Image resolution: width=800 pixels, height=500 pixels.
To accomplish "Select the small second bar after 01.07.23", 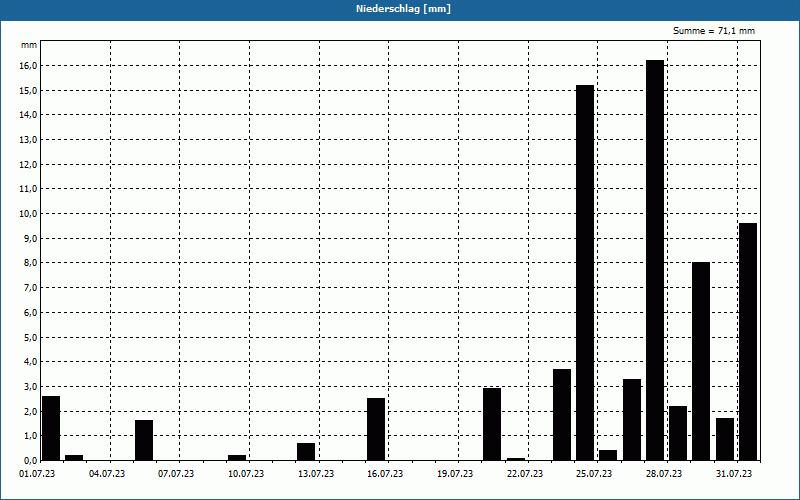I will [74, 458].
